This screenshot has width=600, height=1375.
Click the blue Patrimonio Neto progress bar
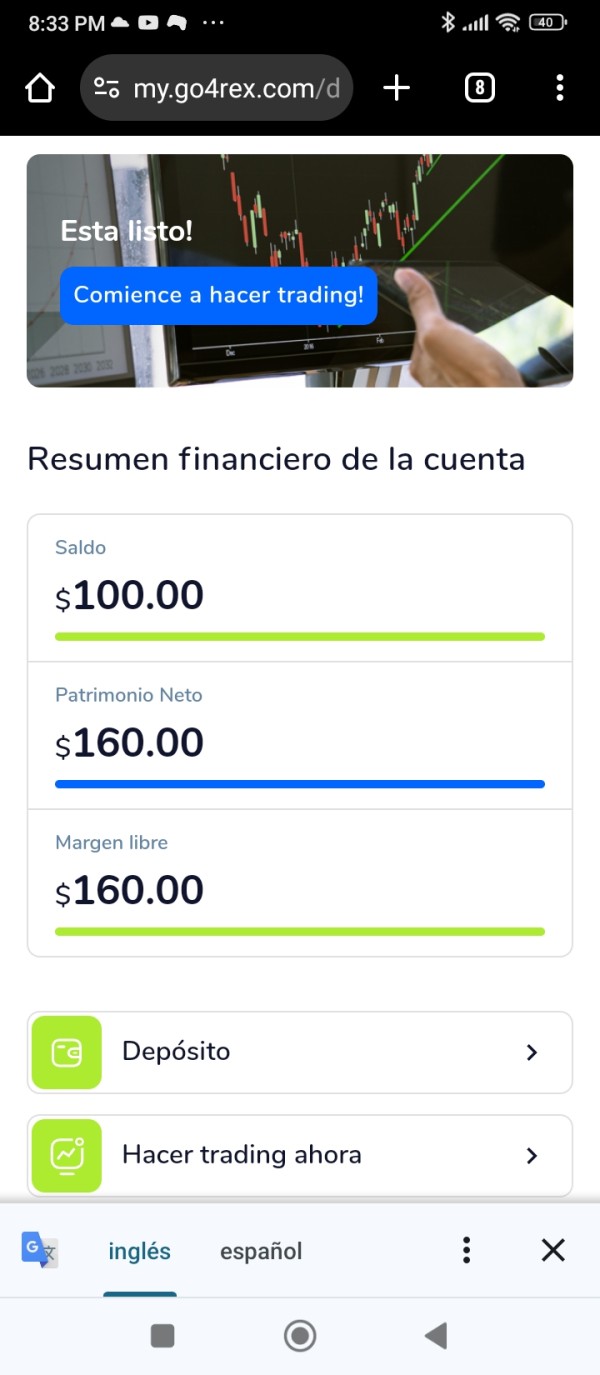300,784
